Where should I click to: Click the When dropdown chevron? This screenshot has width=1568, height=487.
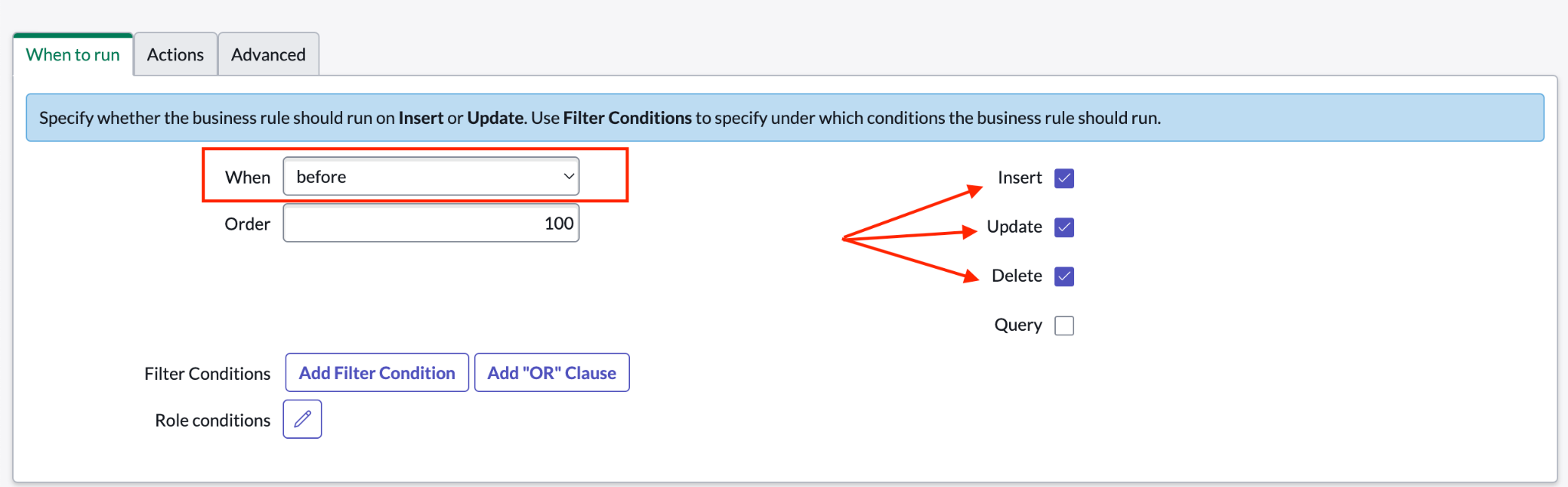tap(568, 176)
